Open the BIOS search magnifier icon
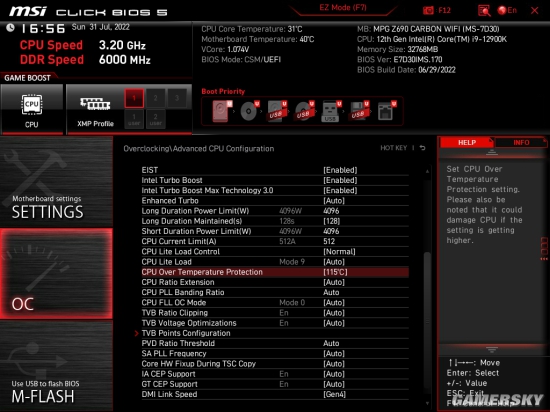The image size is (550, 412). point(484,11)
